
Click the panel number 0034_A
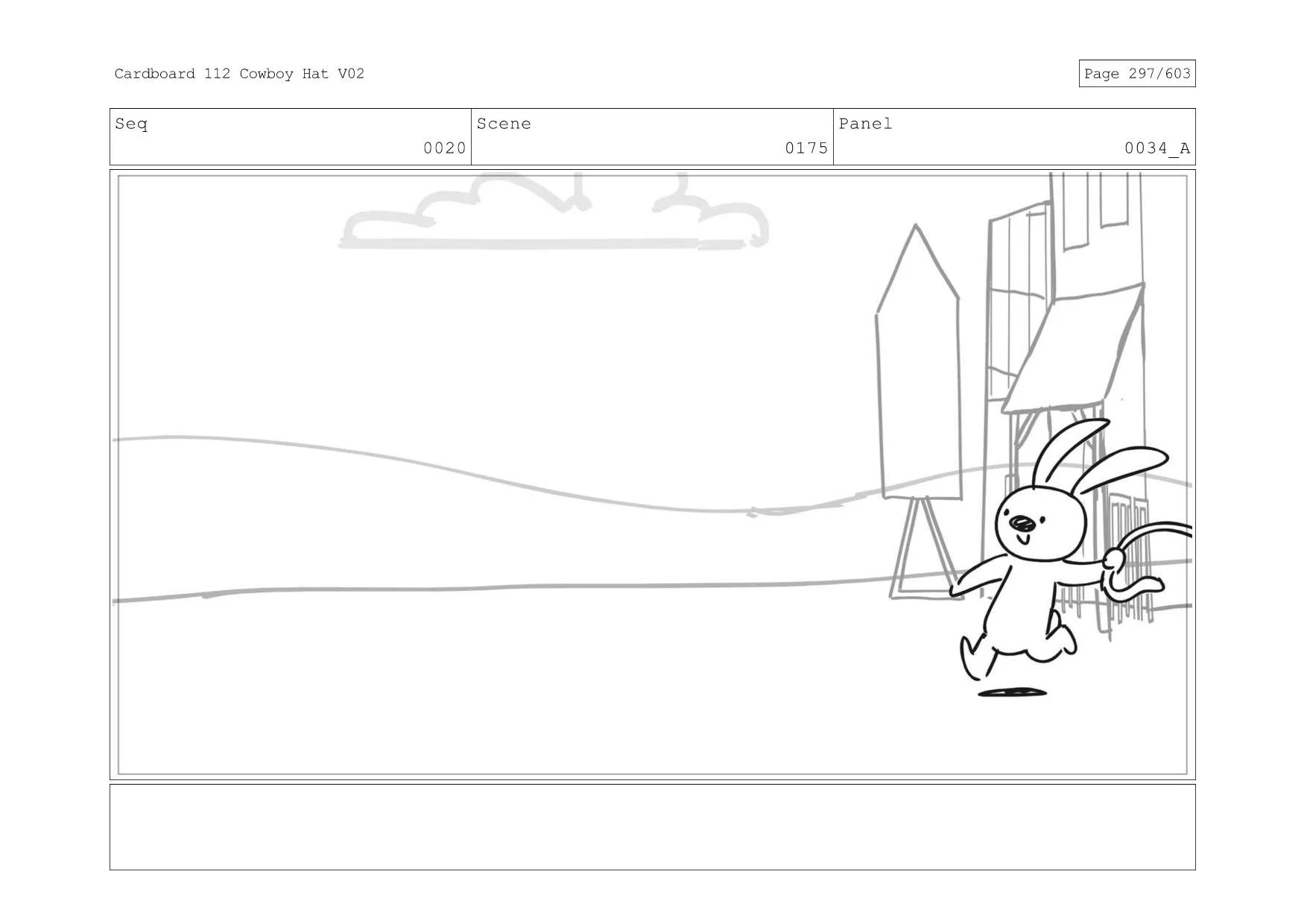(x=1157, y=148)
